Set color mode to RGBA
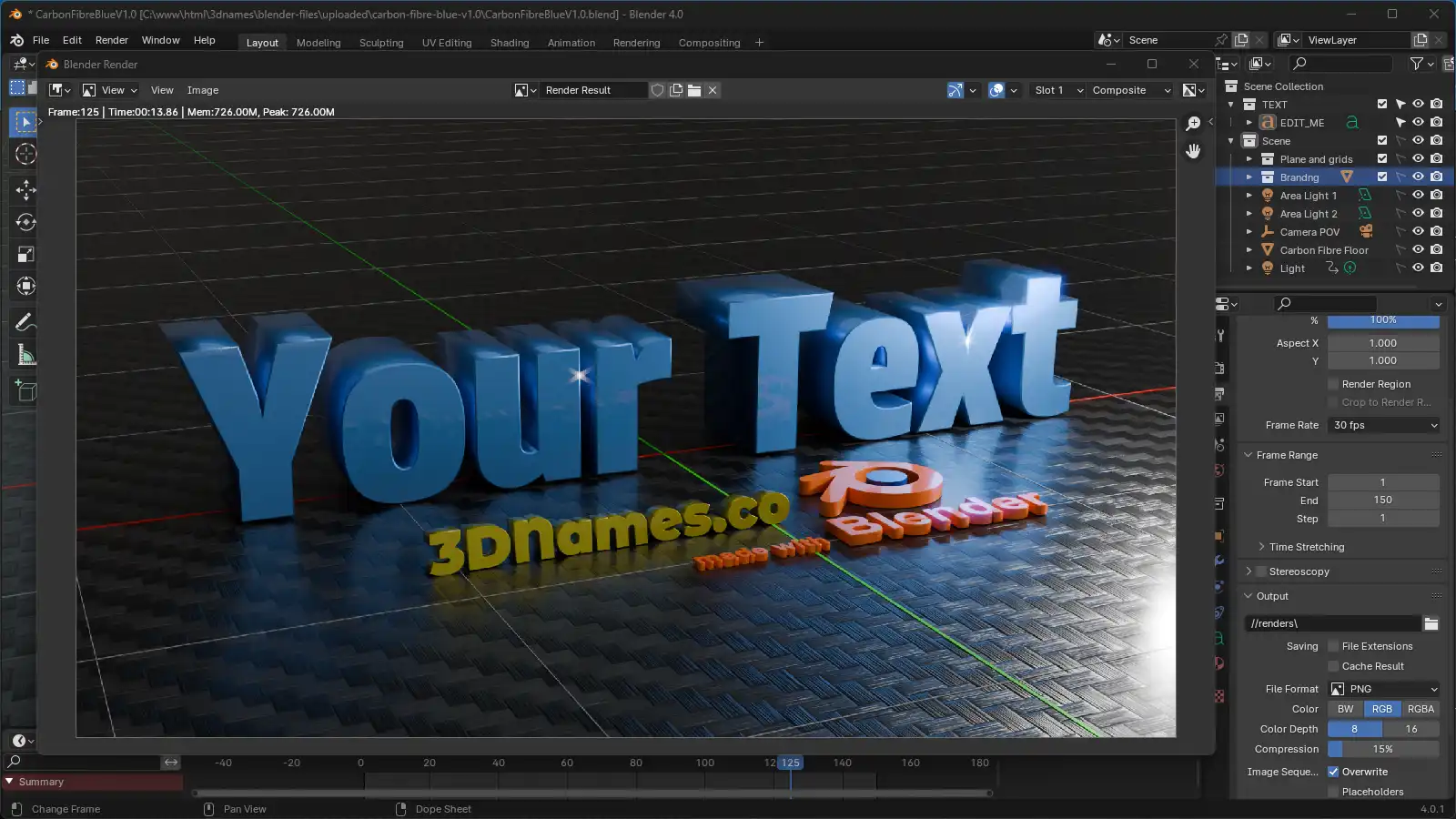This screenshot has width=1456, height=819. [x=1420, y=709]
